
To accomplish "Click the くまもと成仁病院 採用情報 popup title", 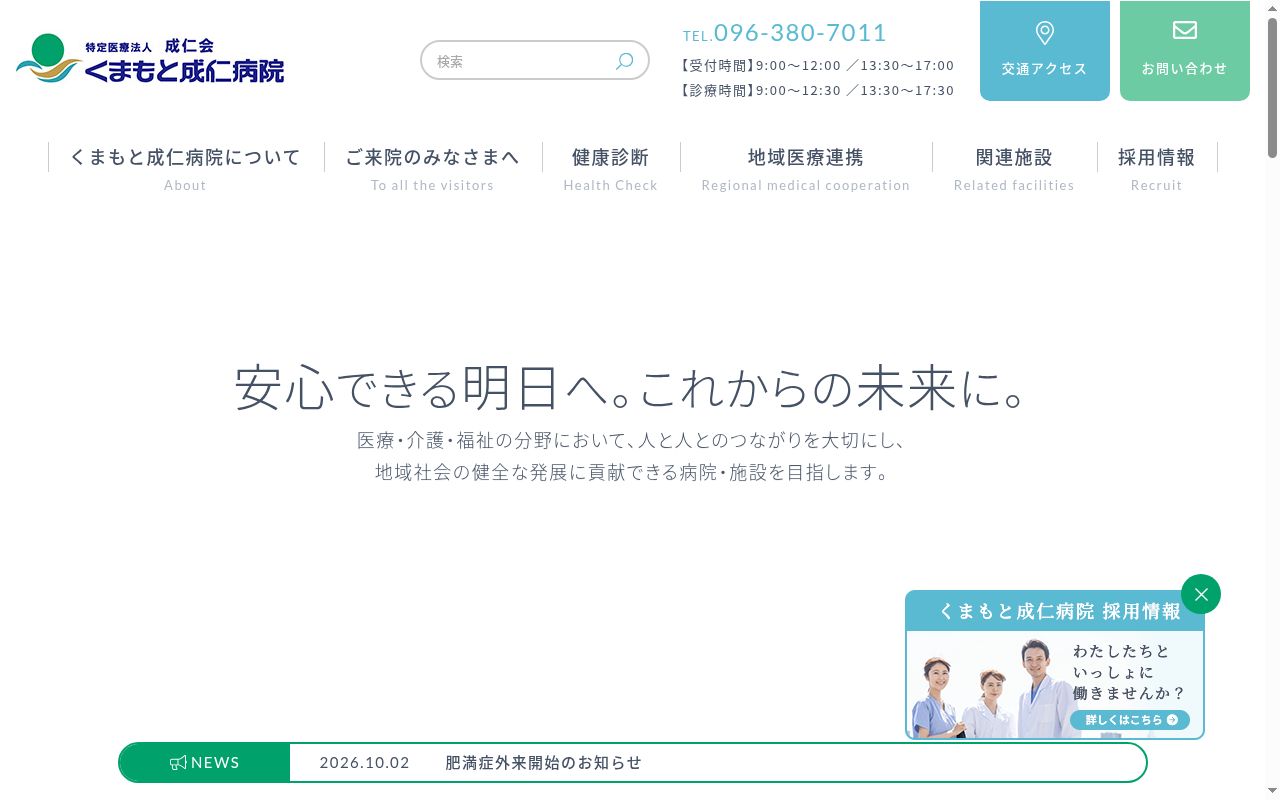I will coord(1060,611).
